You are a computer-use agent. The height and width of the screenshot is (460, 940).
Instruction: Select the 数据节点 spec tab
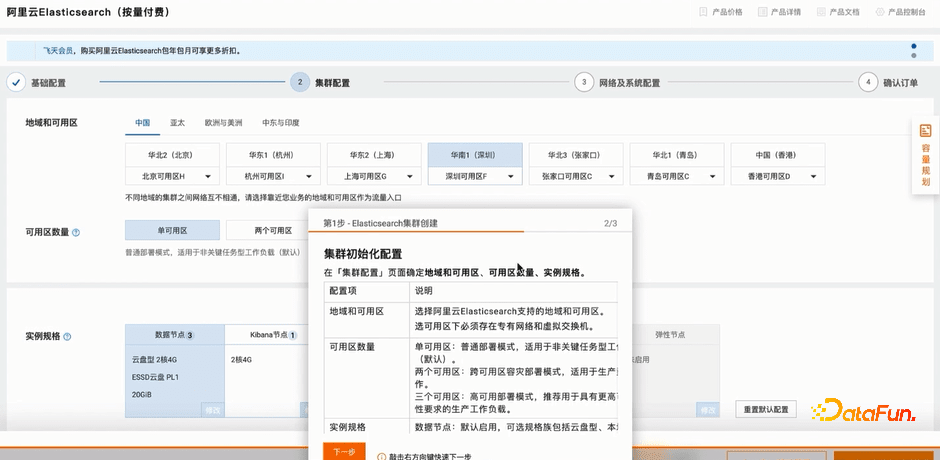174,335
